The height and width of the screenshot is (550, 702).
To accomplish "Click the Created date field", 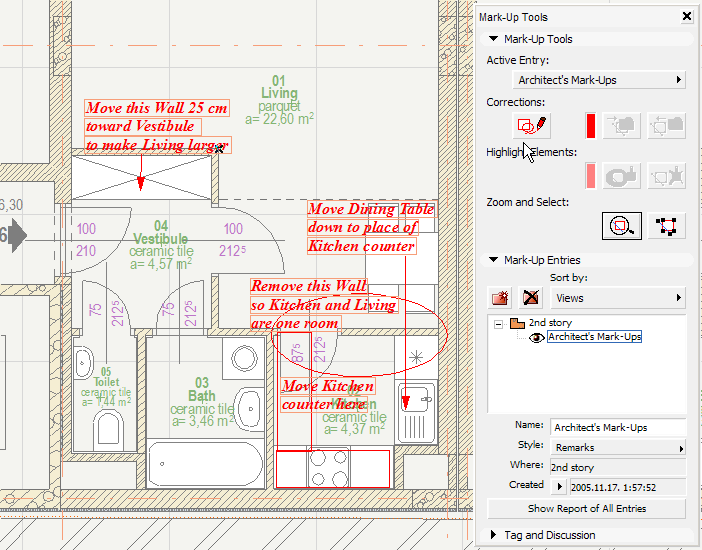I will click(628, 487).
